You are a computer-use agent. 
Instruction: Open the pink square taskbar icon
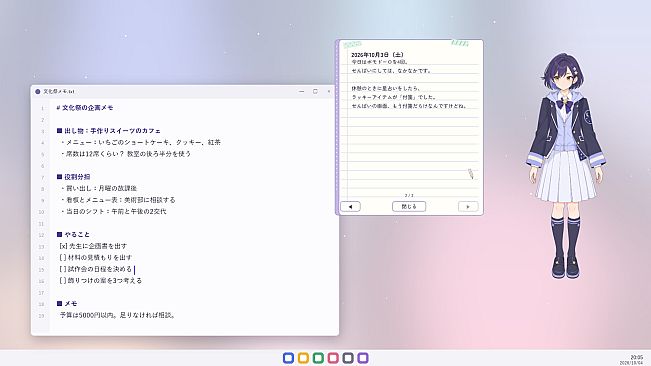pos(333,358)
